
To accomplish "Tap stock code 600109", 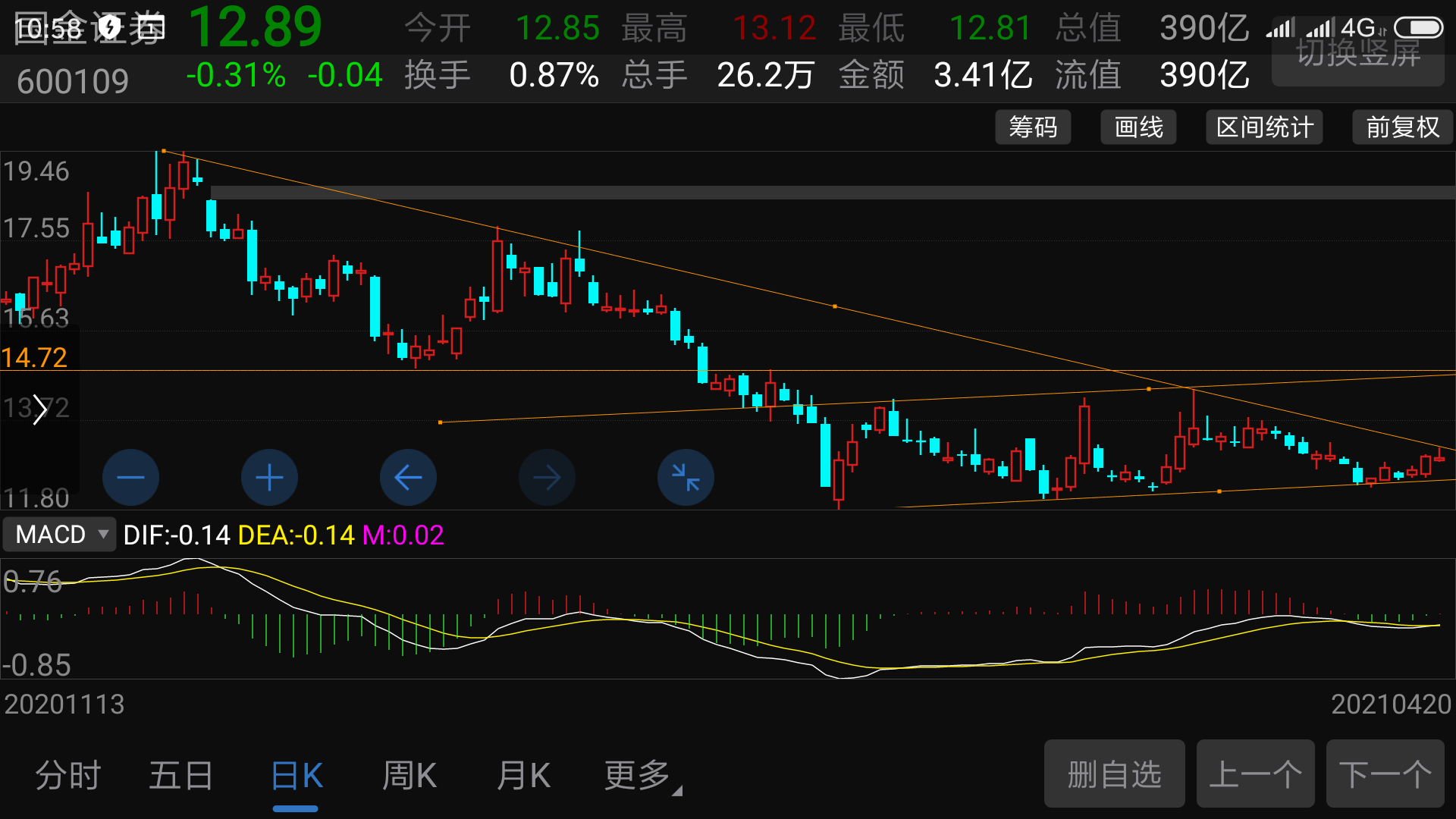I will tap(73, 81).
